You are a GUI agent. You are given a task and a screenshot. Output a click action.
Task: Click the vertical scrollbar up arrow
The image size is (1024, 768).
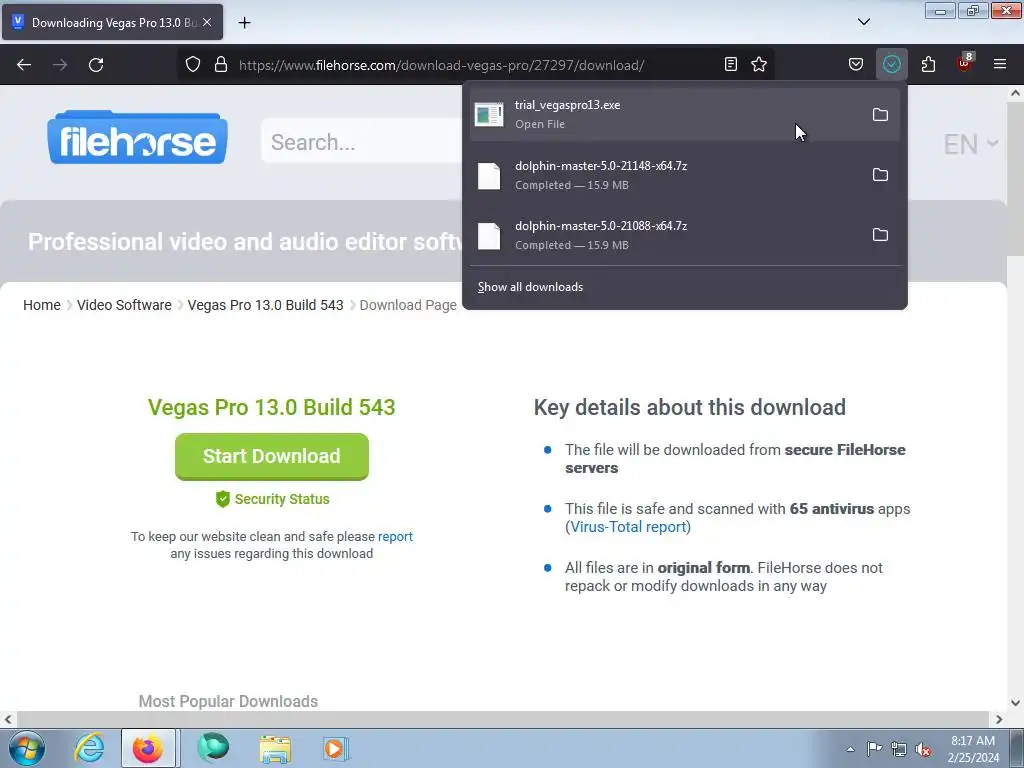coord(1015,93)
